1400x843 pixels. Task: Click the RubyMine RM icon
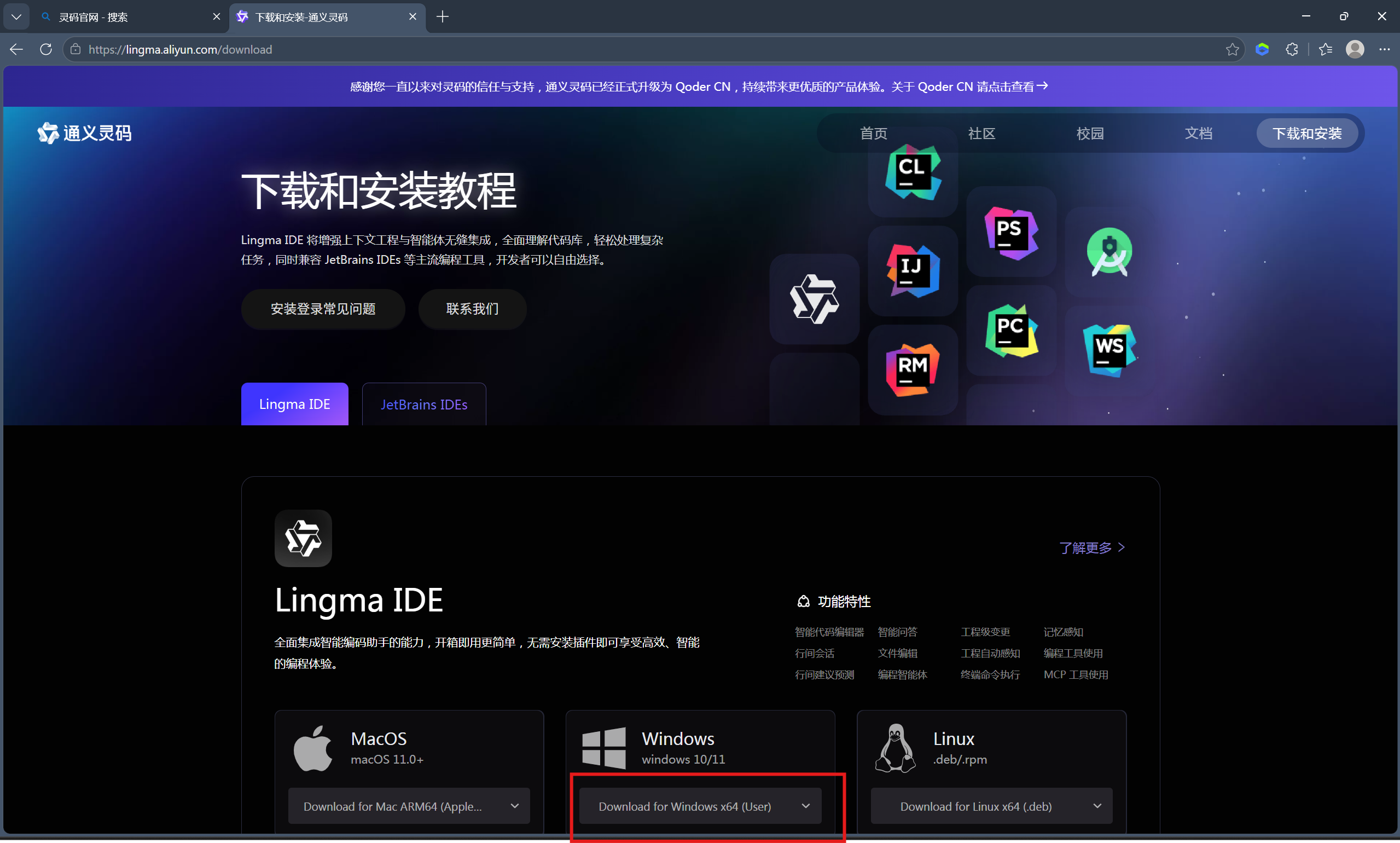pos(913,370)
